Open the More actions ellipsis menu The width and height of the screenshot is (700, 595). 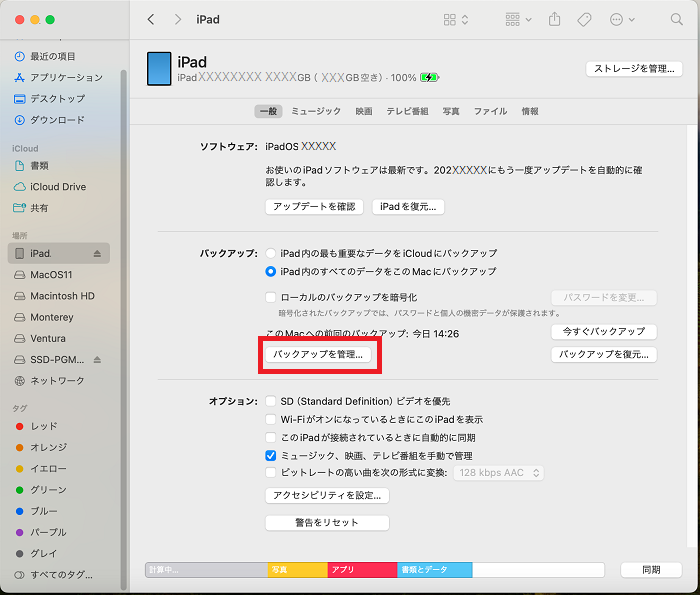622,20
